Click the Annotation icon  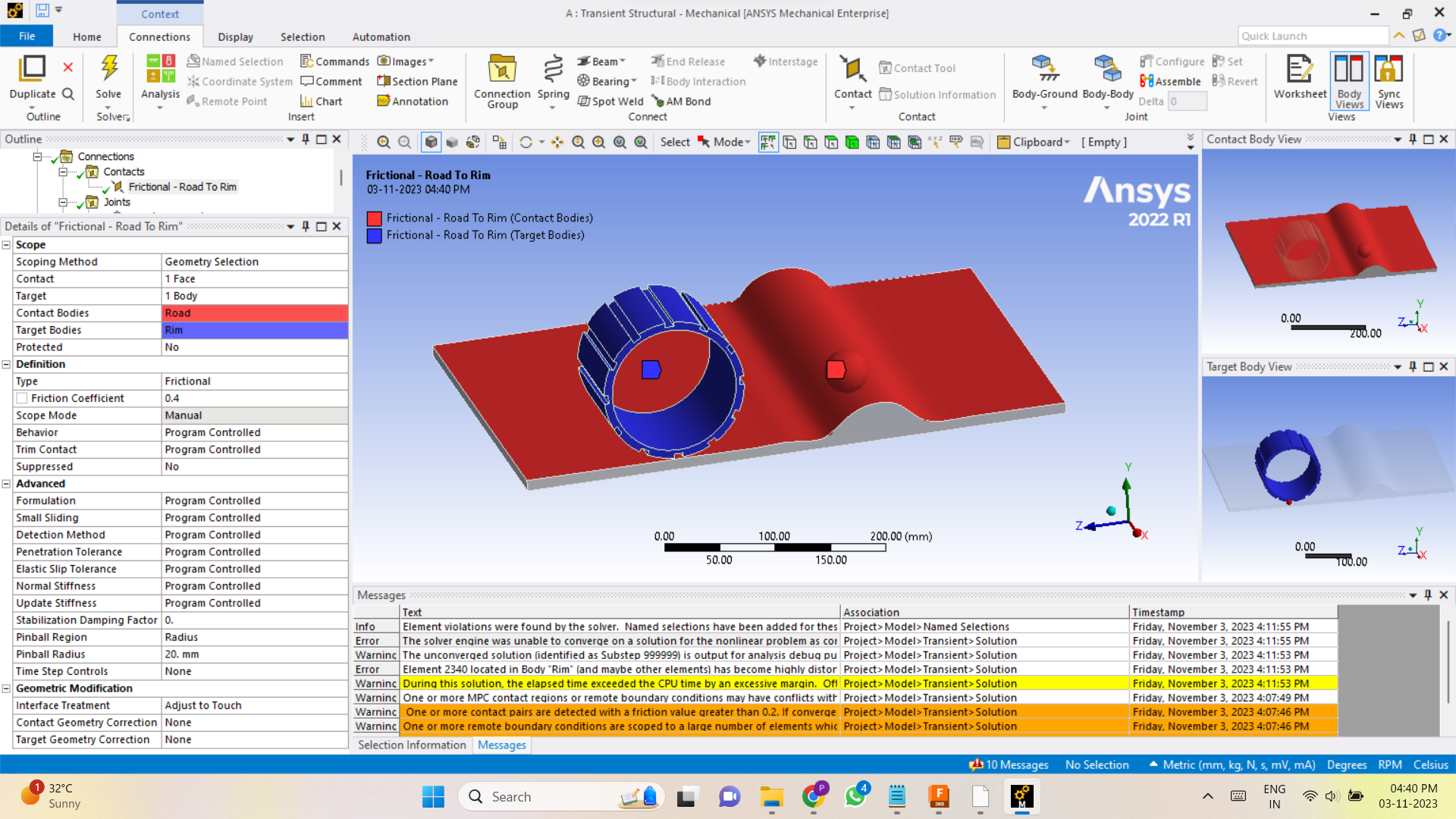click(x=384, y=101)
